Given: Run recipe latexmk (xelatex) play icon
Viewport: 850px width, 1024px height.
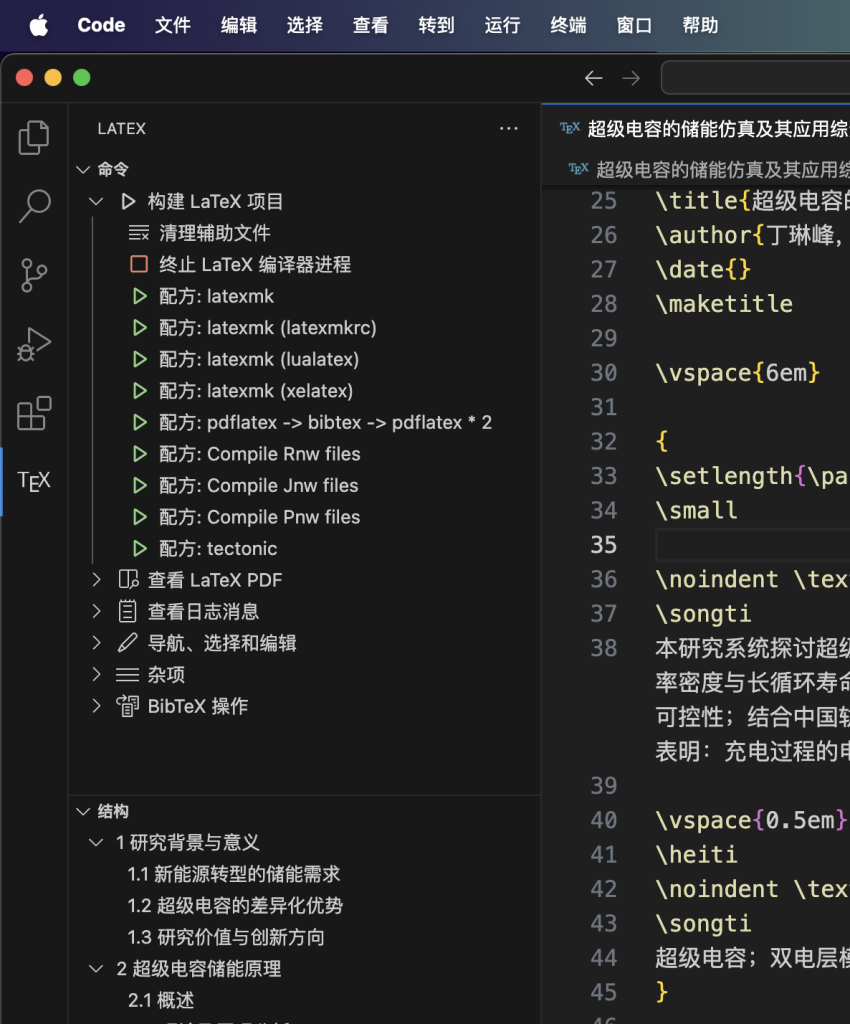Looking at the screenshot, I should (x=140, y=391).
